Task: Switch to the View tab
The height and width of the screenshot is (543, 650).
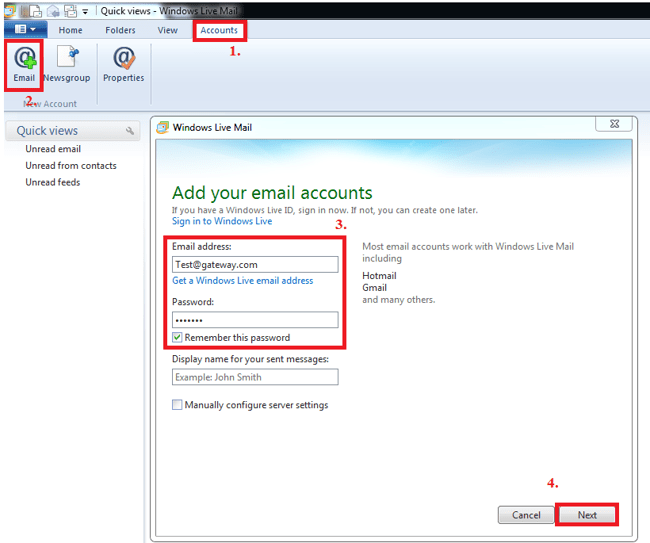Action: coord(167,30)
